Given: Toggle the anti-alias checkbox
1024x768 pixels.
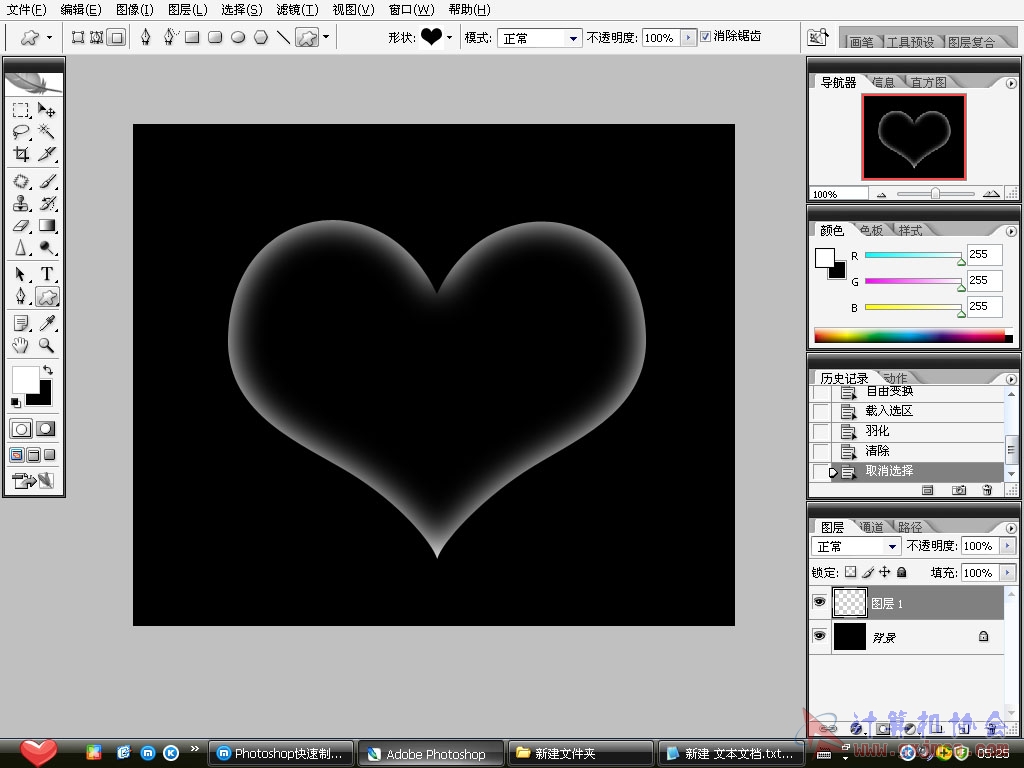Looking at the screenshot, I should pyautogui.click(x=705, y=37).
